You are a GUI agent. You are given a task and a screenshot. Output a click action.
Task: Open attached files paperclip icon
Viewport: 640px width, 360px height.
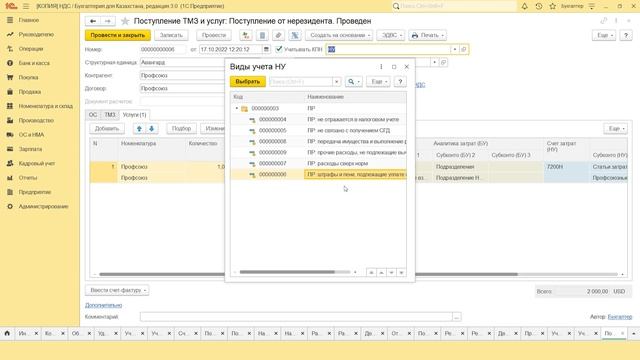278,36
